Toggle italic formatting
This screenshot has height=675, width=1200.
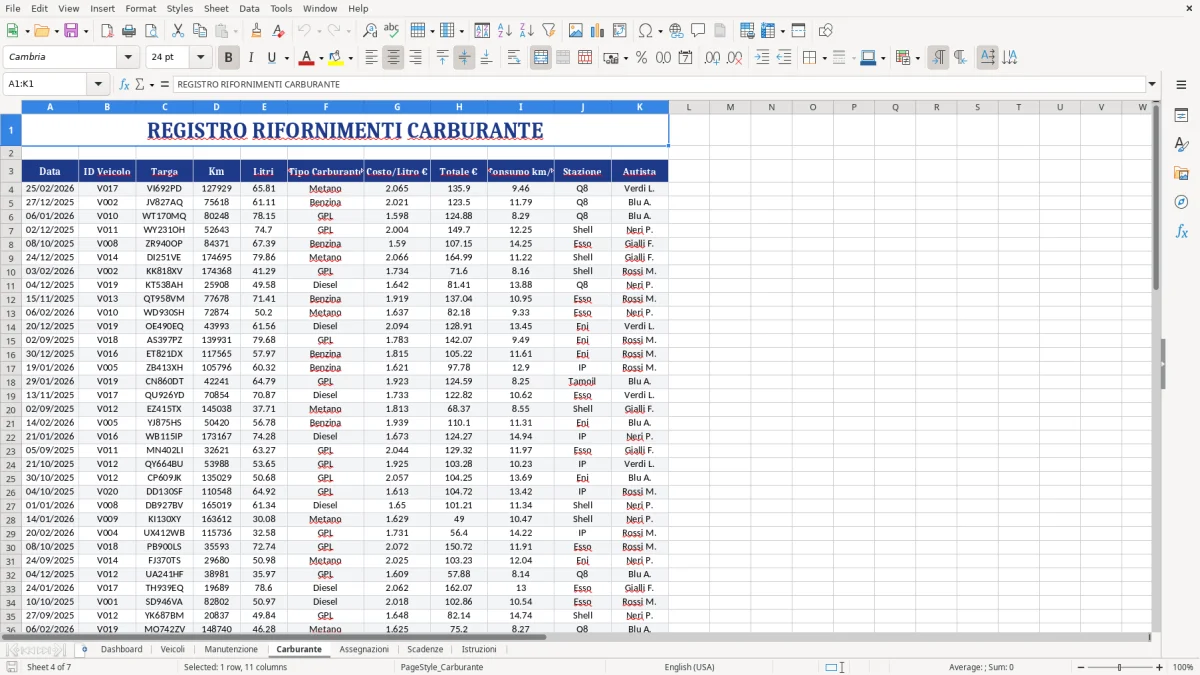[x=251, y=57]
